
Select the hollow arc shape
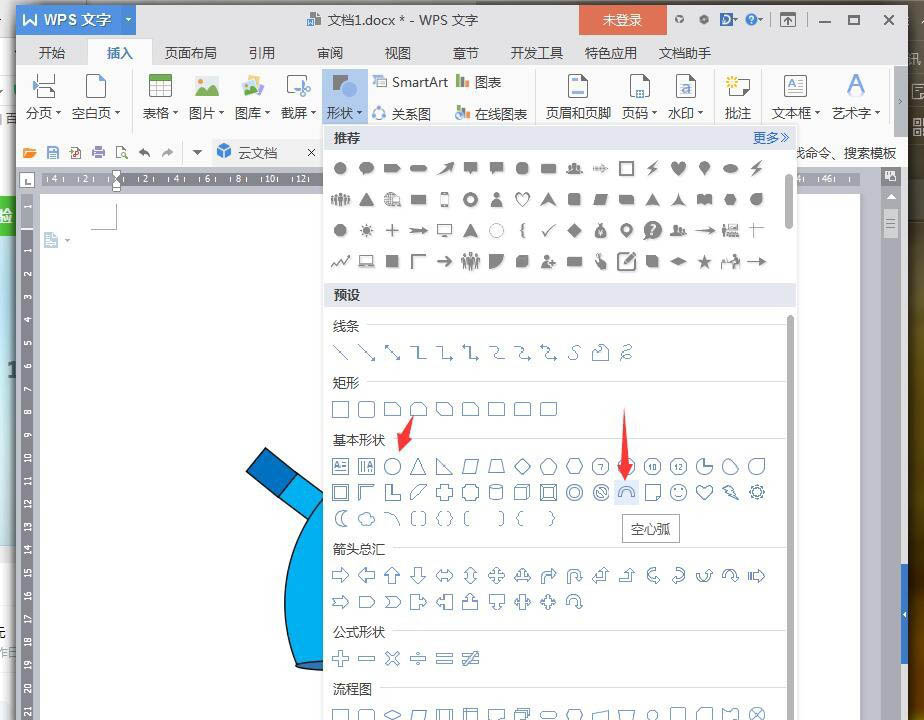[626, 493]
